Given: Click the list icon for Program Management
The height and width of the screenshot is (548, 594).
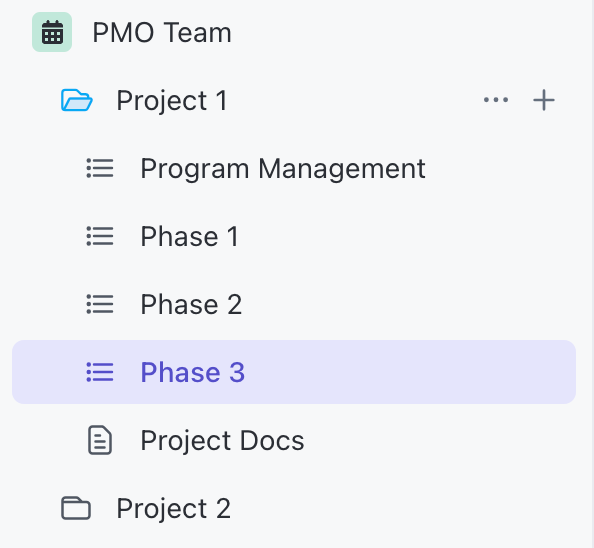Looking at the screenshot, I should coord(100,168).
